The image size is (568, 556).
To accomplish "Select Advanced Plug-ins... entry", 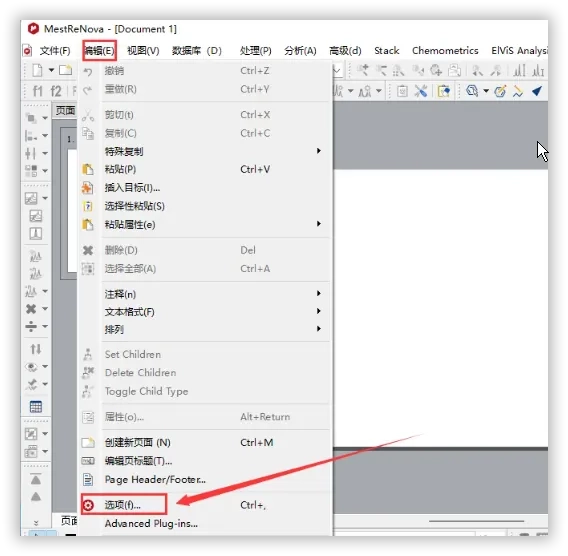I will click(151, 523).
